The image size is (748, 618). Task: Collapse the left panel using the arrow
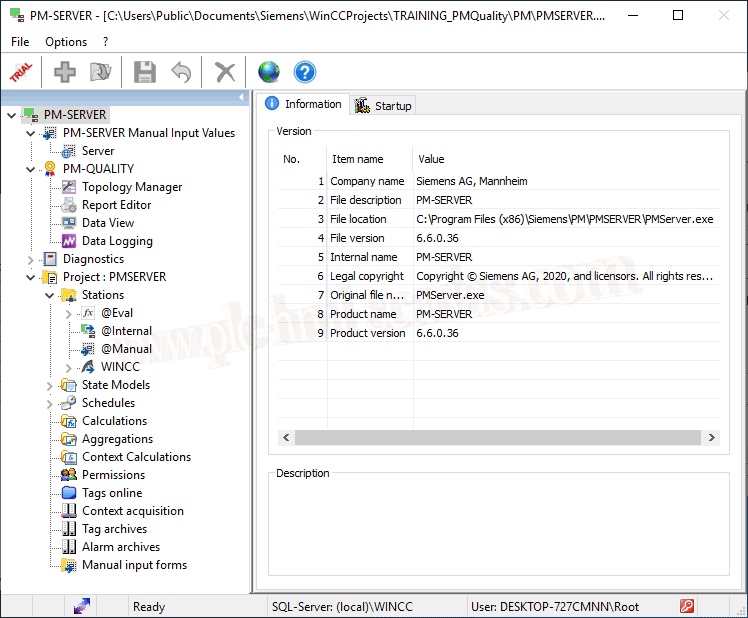(x=241, y=97)
